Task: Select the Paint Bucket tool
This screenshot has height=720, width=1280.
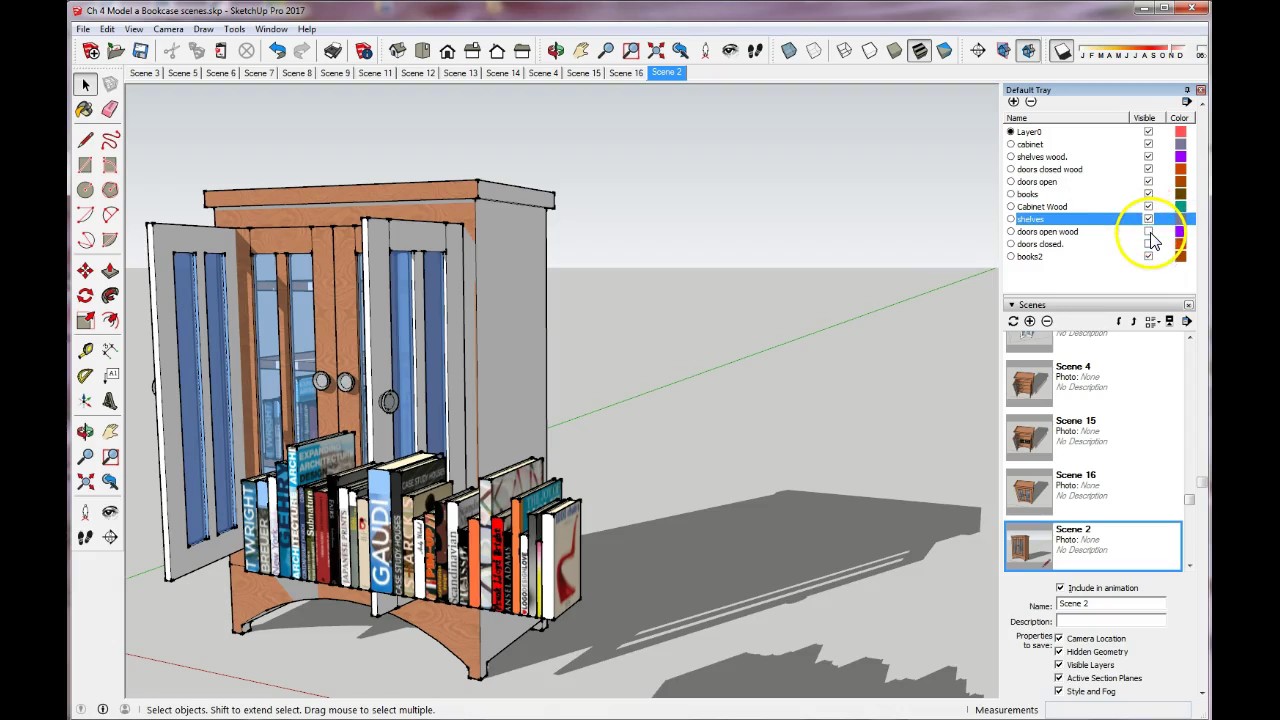Action: [x=85, y=109]
